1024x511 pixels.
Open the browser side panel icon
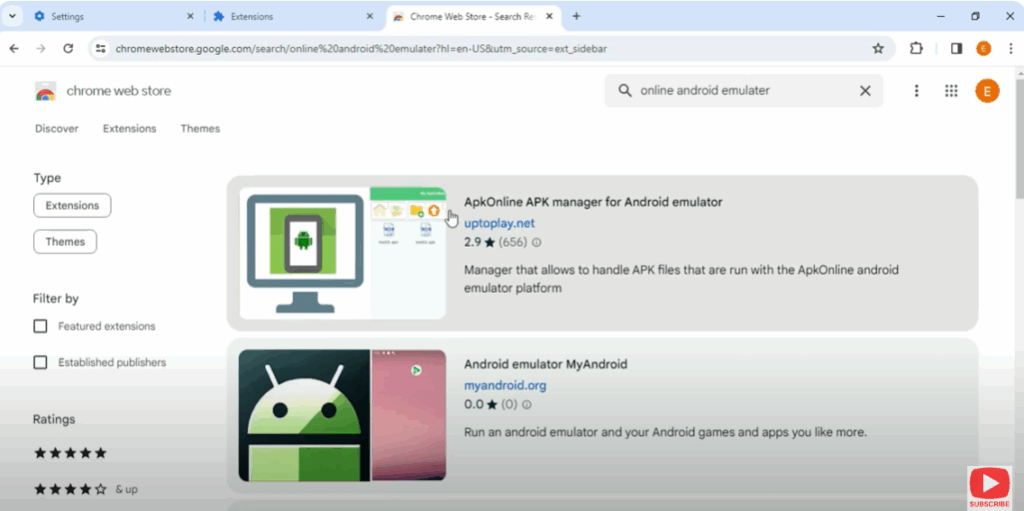(x=956, y=48)
